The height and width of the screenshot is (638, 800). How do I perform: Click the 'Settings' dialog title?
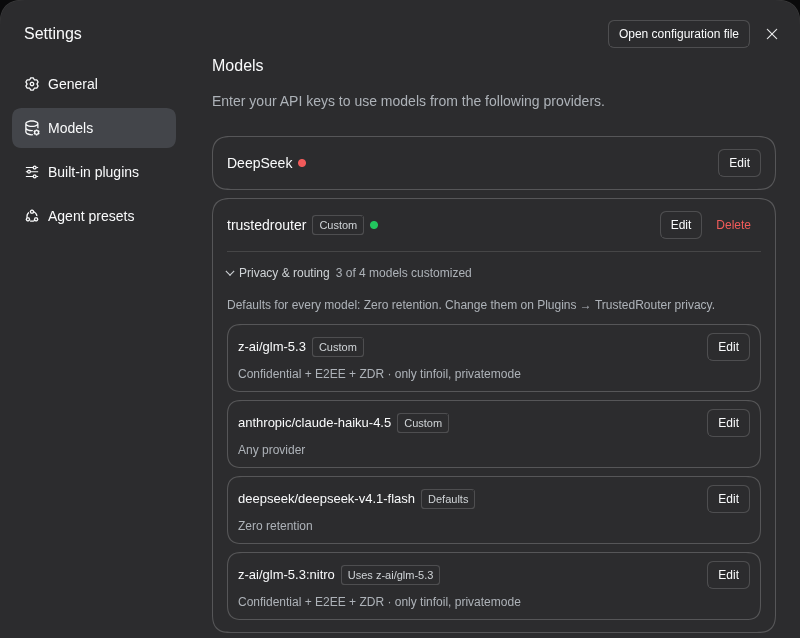[53, 34]
